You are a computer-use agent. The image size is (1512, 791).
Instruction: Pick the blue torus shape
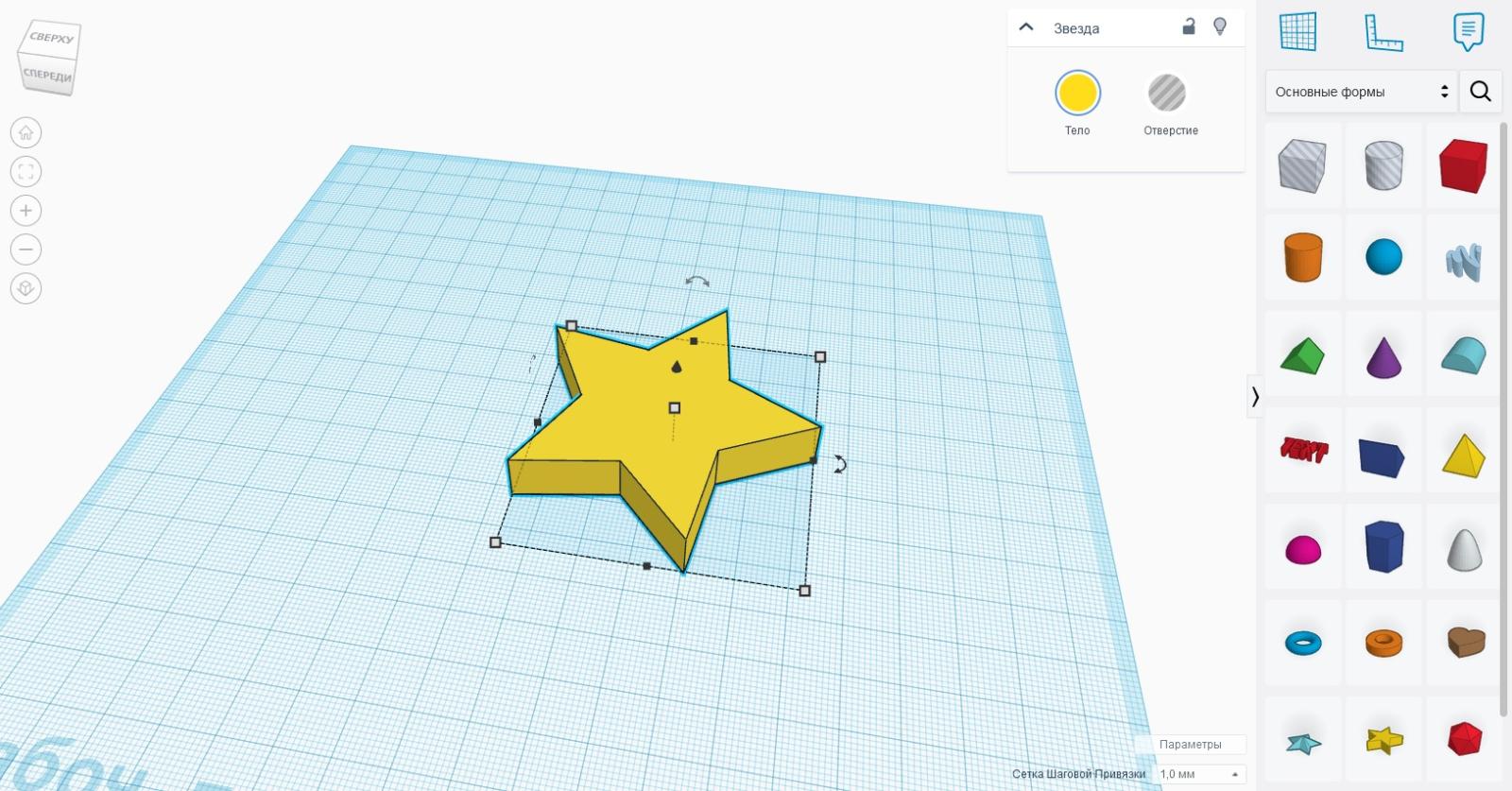[1302, 644]
